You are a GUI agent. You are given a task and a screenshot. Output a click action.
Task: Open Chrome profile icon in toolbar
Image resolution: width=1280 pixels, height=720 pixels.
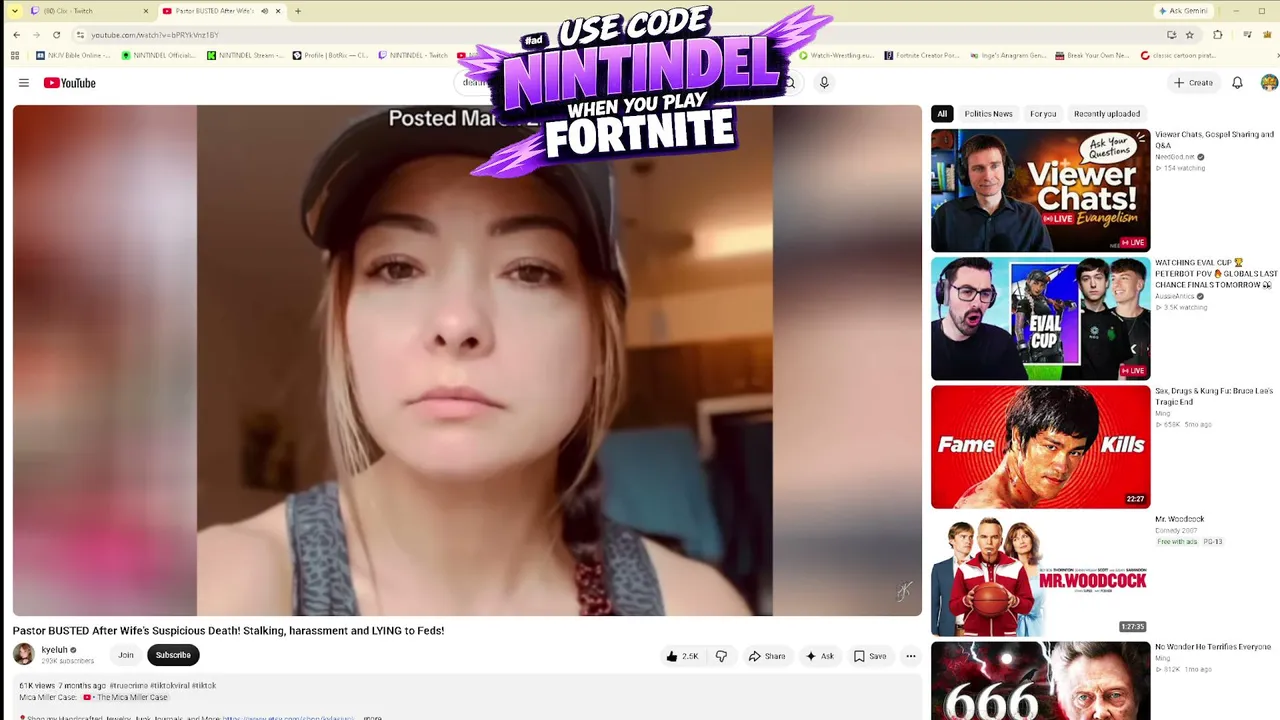click(1268, 35)
